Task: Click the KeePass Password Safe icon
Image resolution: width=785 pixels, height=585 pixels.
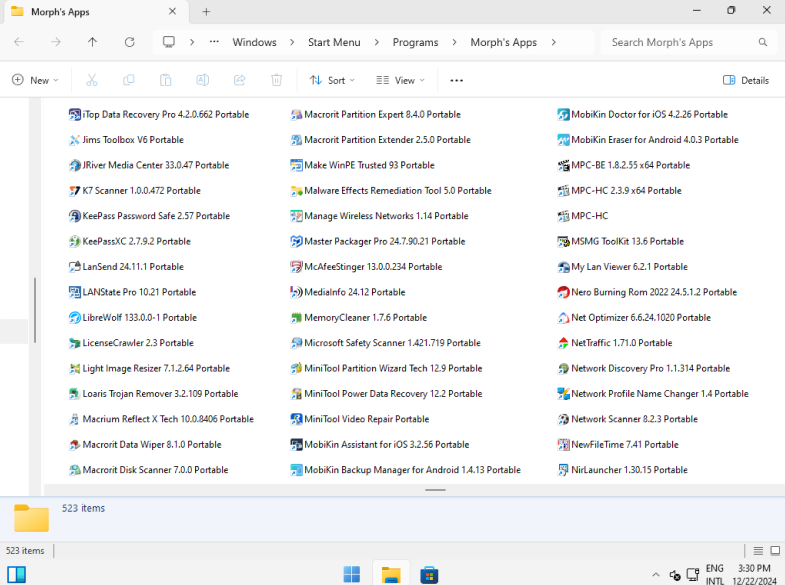Action: click(75, 216)
